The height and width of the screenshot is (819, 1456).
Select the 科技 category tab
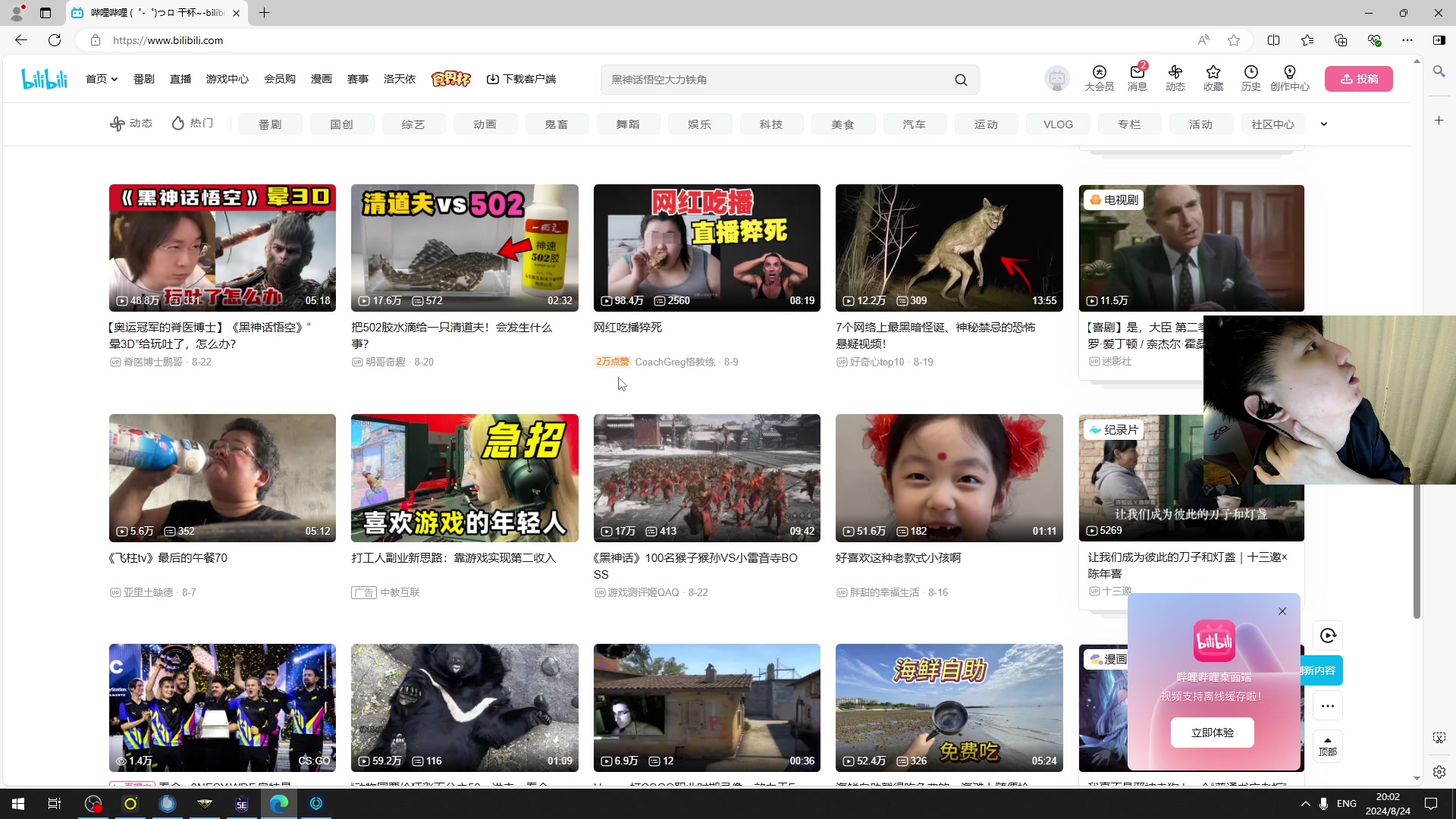tap(771, 124)
